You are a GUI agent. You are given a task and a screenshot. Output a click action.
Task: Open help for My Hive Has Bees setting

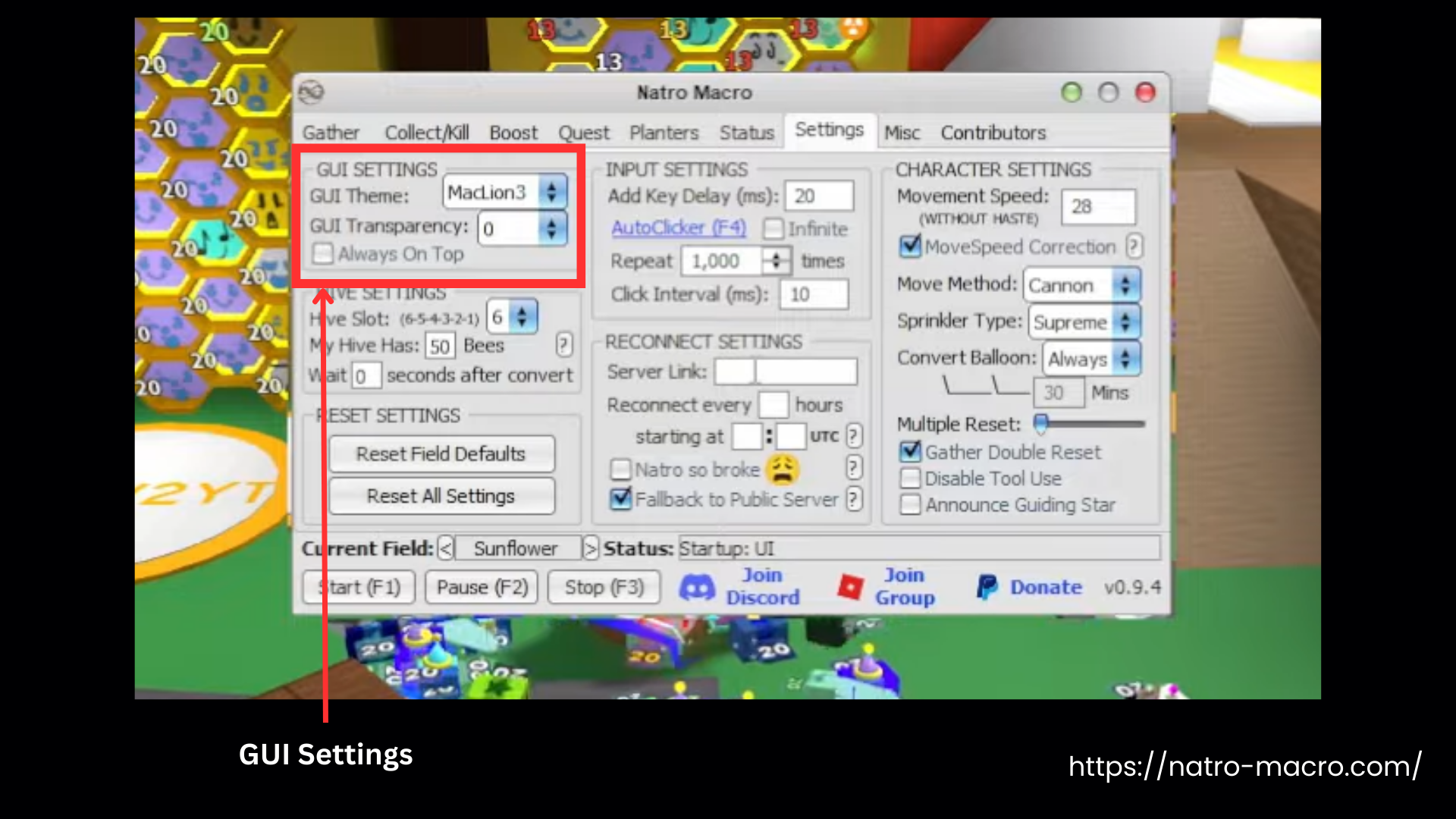tap(563, 345)
